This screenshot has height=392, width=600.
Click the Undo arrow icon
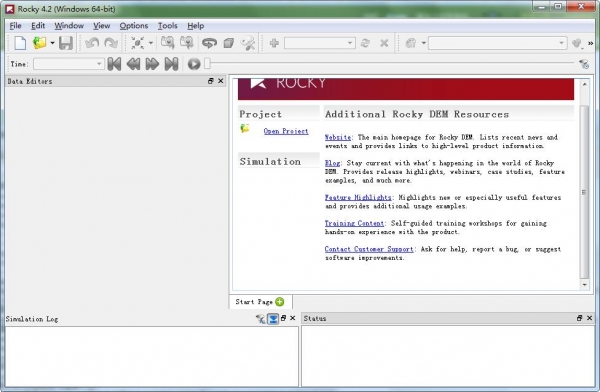point(92,43)
